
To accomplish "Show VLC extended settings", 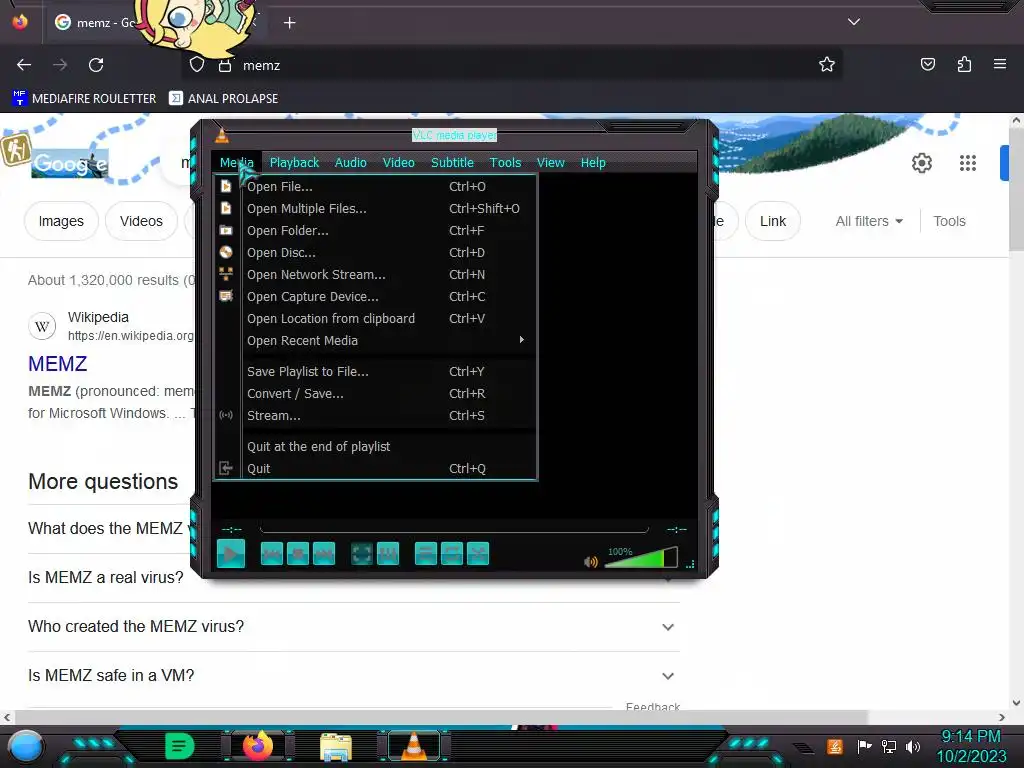I will 388,554.
